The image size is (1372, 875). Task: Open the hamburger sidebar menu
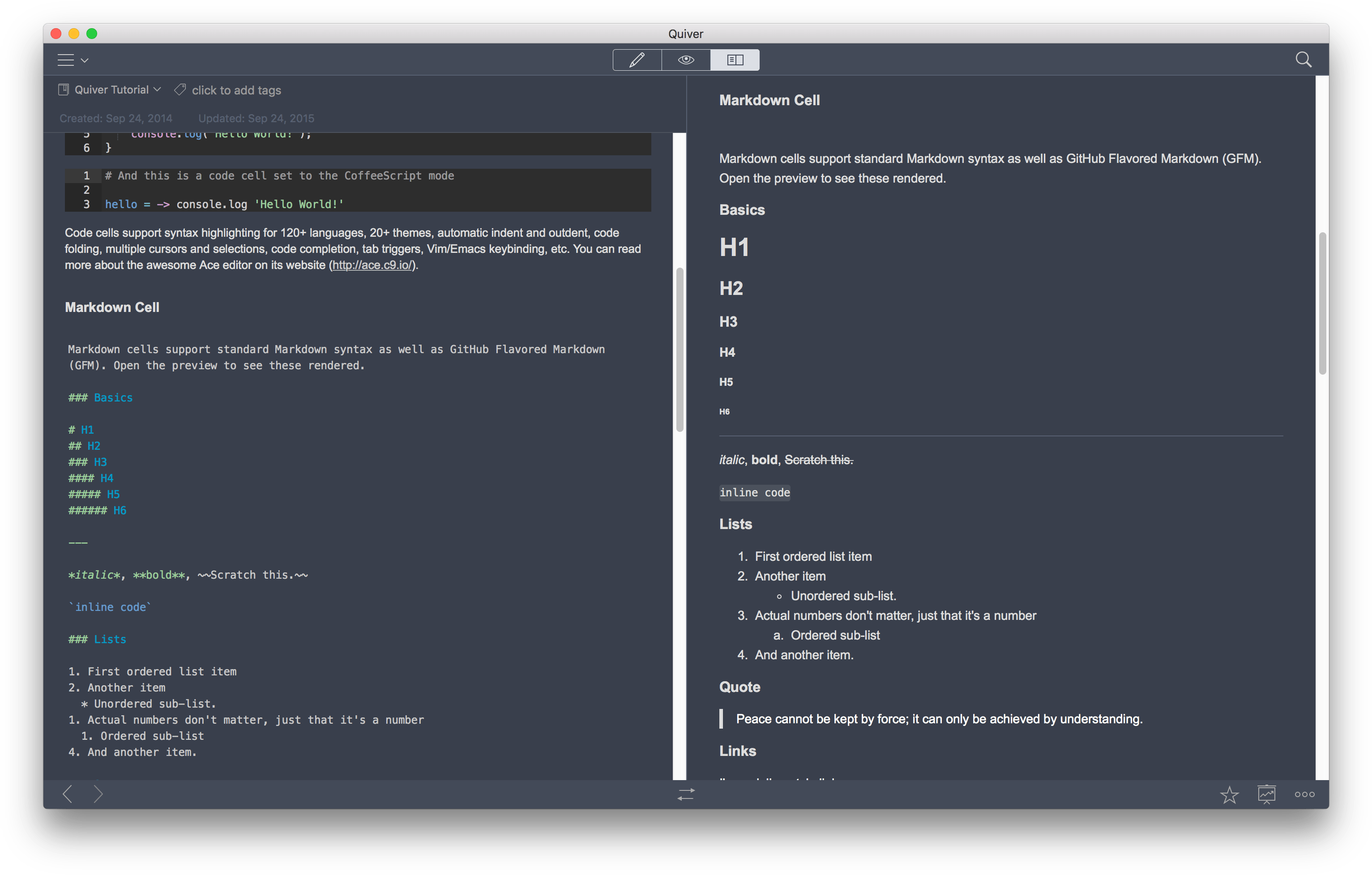point(66,60)
